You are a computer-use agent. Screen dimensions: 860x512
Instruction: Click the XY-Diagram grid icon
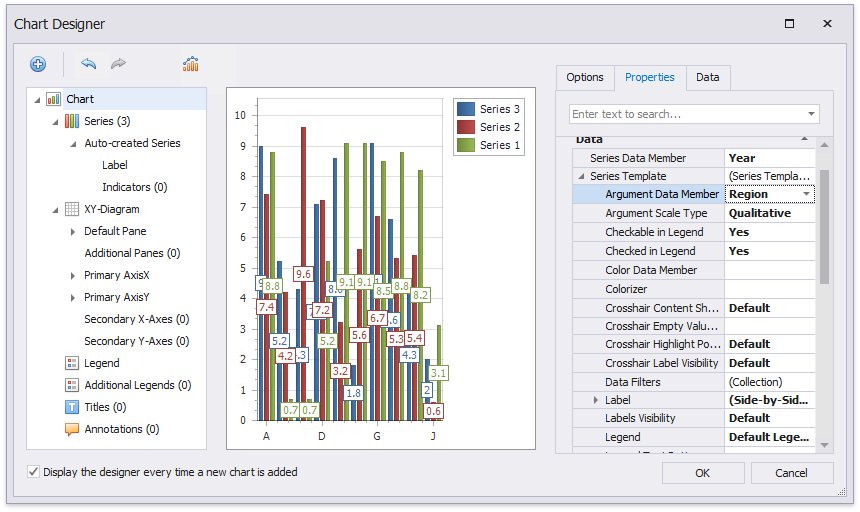72,209
